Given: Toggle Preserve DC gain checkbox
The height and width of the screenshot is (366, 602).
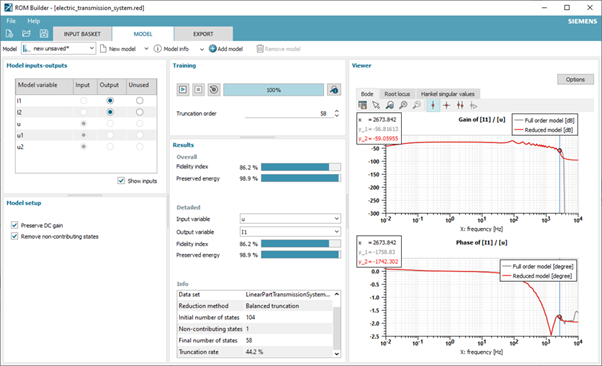Looking at the screenshot, I should click(14, 225).
